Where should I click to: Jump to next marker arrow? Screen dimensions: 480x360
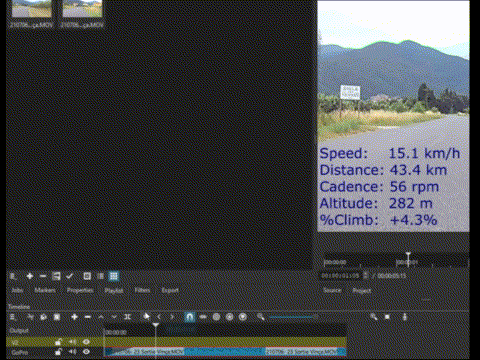coord(172,317)
